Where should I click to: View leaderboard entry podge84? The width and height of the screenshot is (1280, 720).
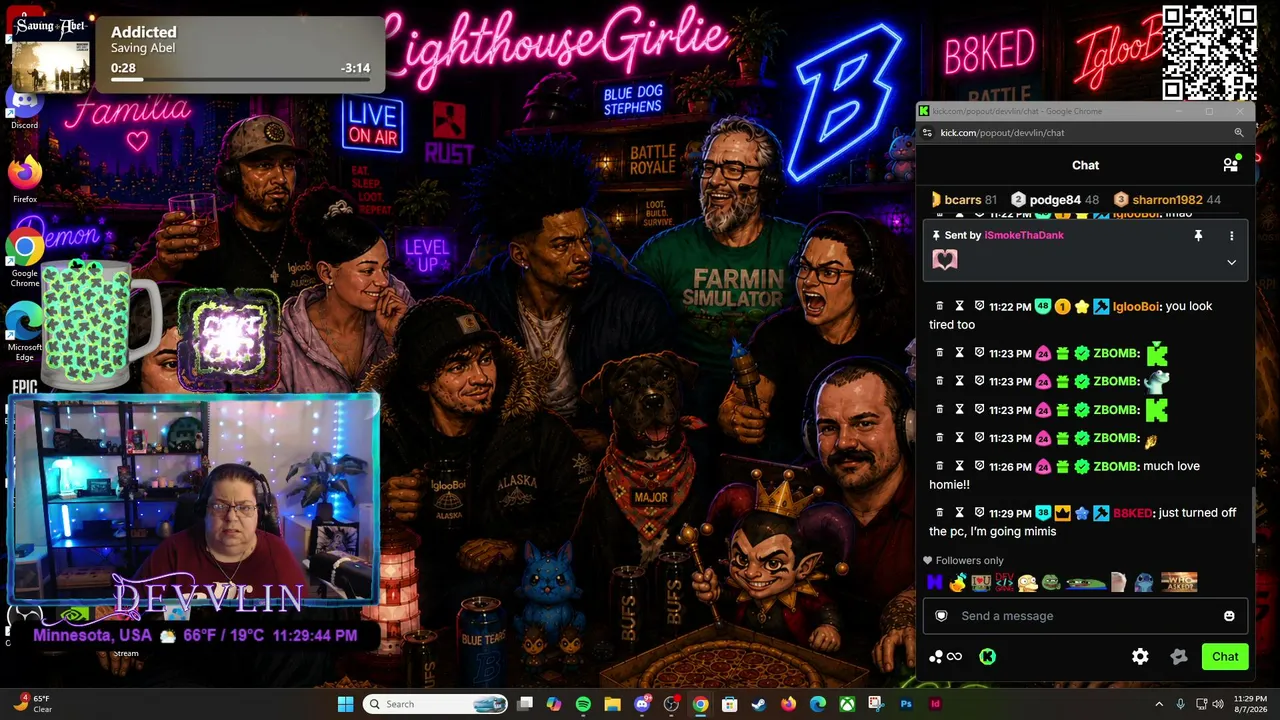pyautogui.click(x=1055, y=200)
